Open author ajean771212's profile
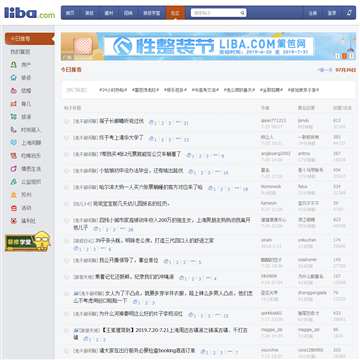The width and height of the screenshot is (360, 360). pos(273,120)
